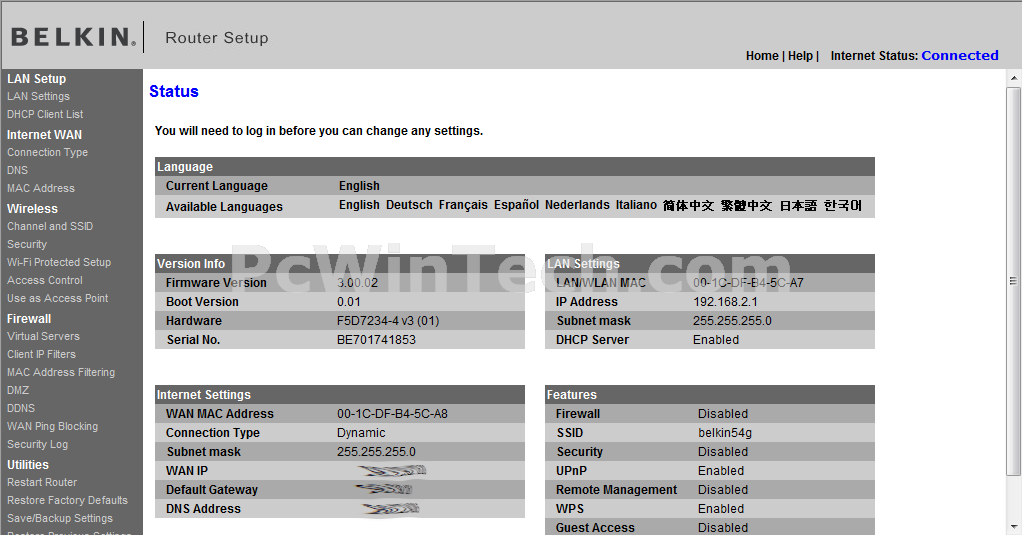Viewport: 1022px width, 535px height.
Task: Click the Guest Access label
Action: coord(594,528)
